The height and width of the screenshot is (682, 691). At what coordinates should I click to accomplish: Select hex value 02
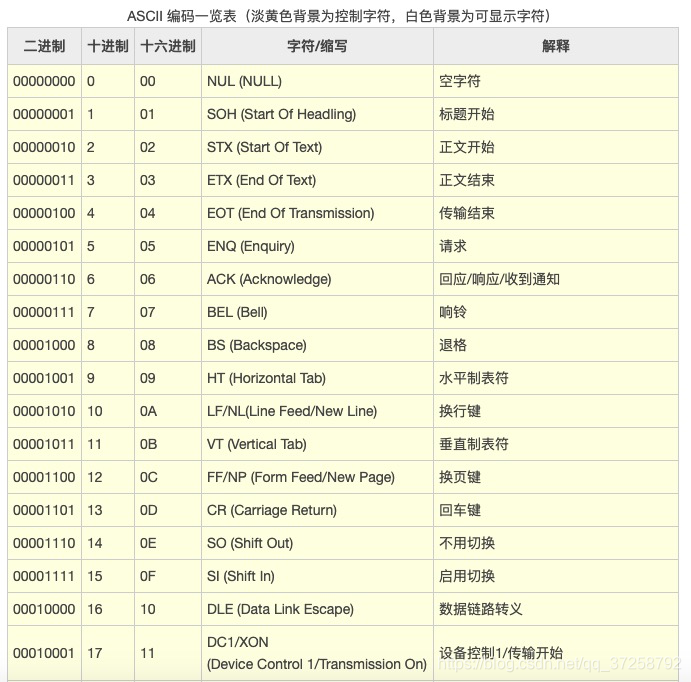tap(168, 147)
